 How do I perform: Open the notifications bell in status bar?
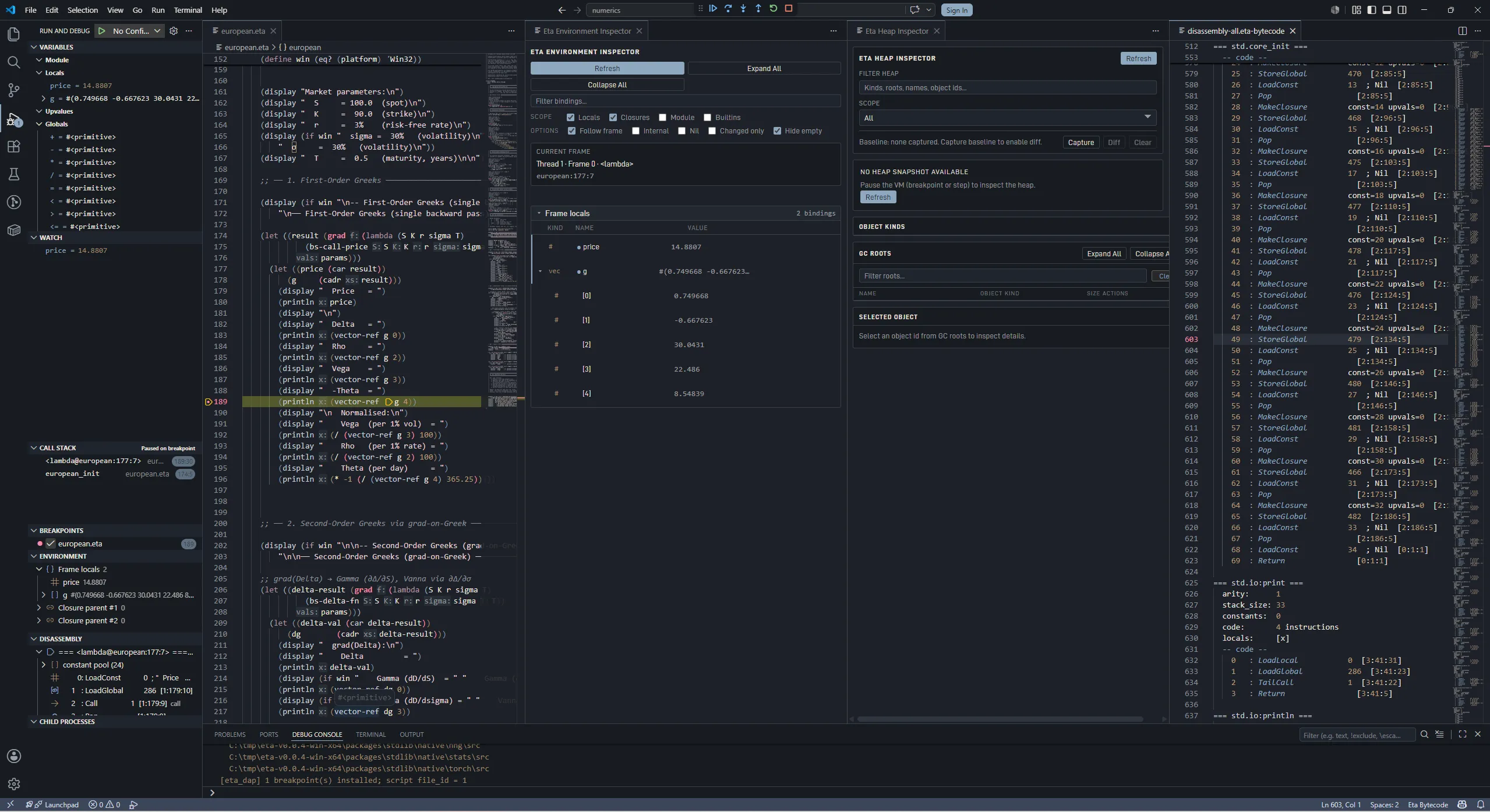[1480, 804]
